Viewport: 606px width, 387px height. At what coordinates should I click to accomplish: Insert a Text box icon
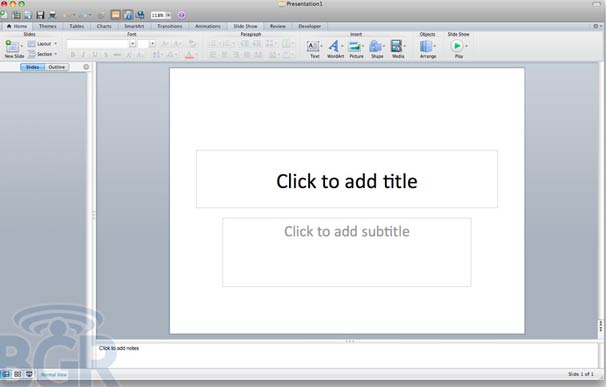pos(312,46)
